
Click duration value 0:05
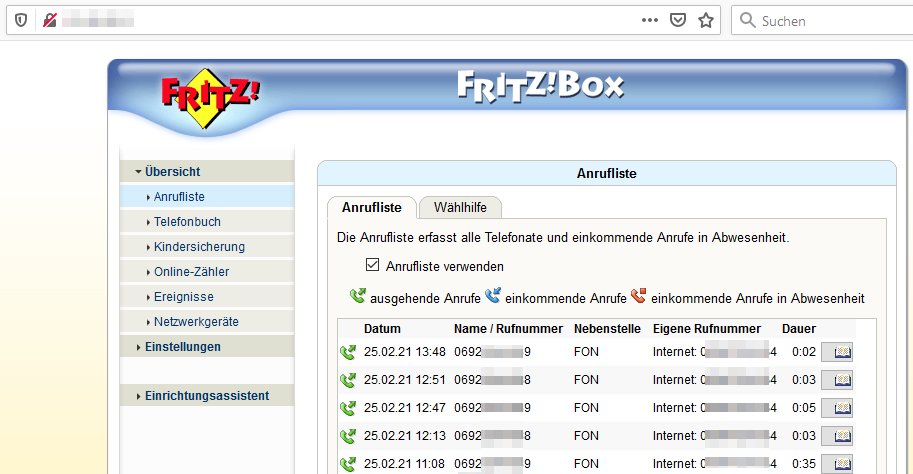point(804,408)
